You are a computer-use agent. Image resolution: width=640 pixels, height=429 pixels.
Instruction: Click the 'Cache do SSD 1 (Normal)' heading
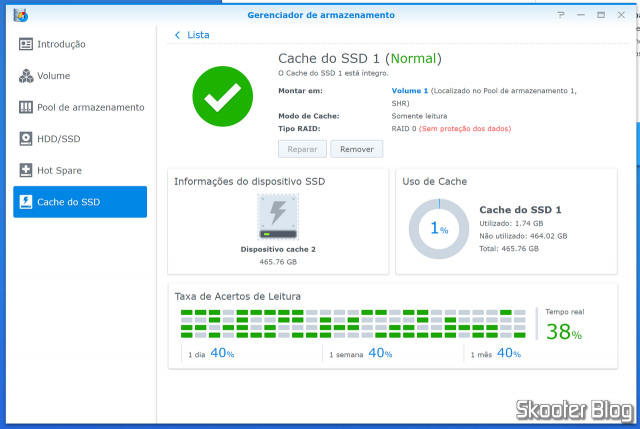[x=360, y=58]
